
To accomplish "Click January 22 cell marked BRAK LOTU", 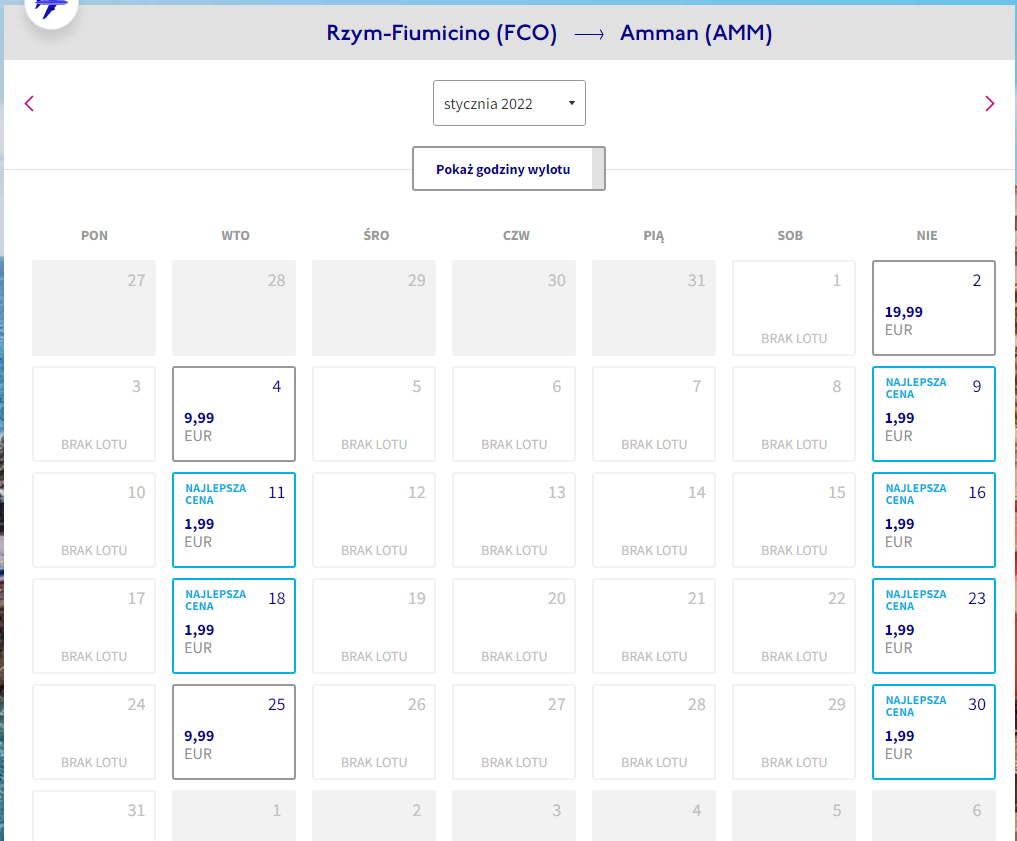I will click(794, 626).
